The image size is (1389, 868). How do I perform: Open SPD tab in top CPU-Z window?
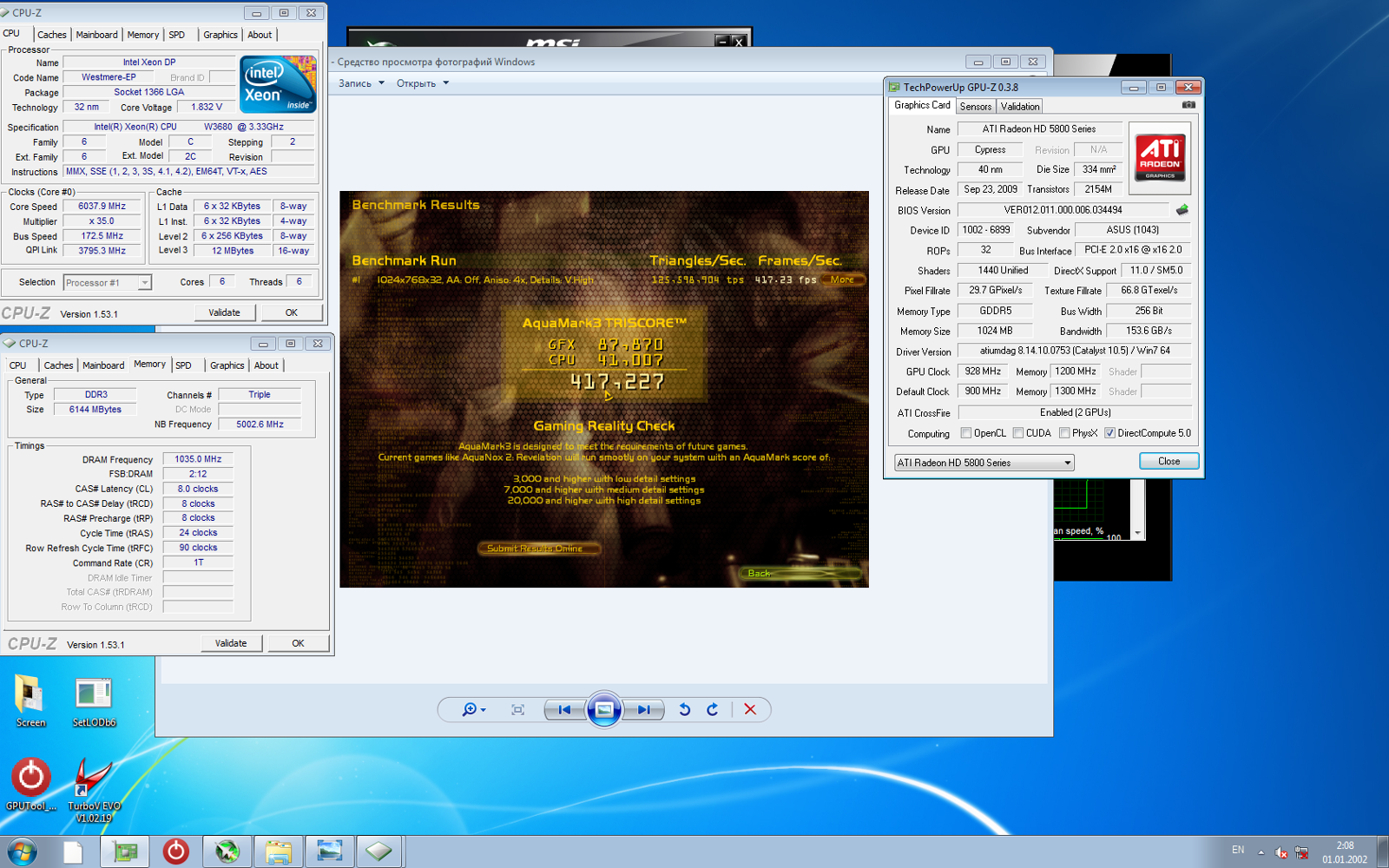[x=176, y=35]
